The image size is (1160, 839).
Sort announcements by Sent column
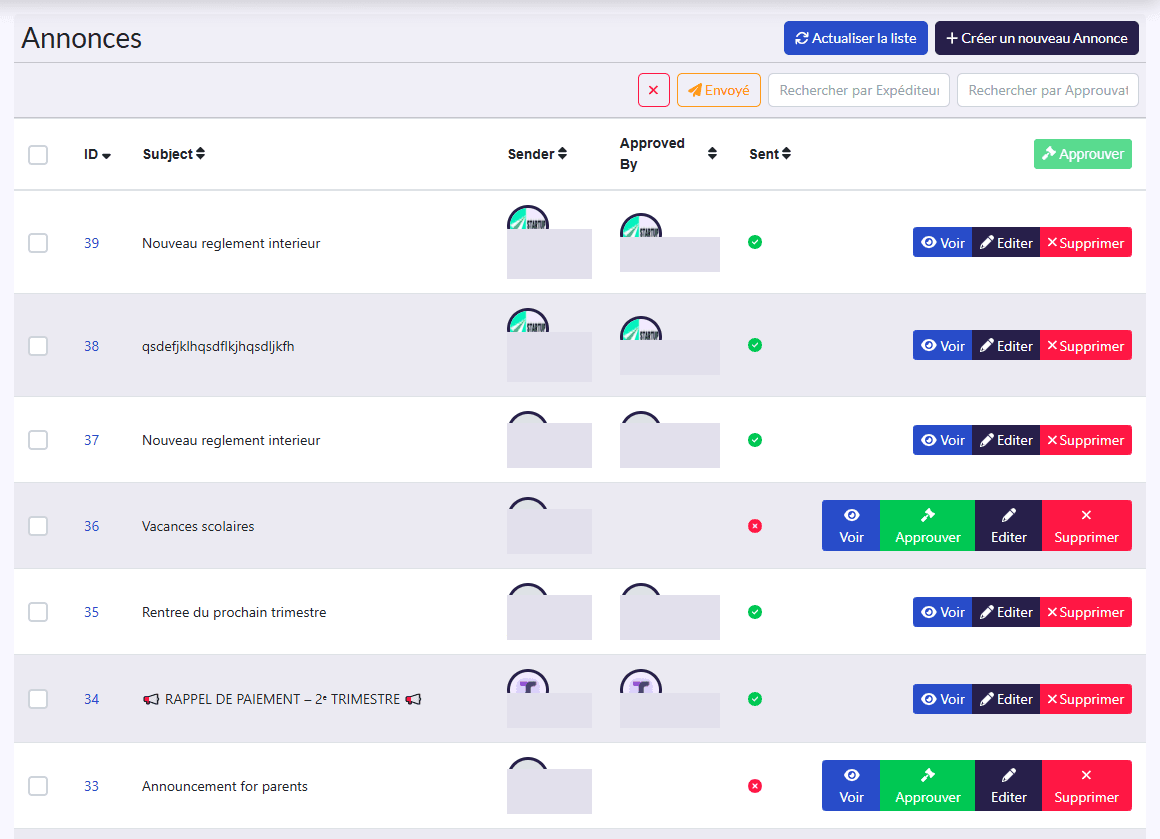(770, 154)
